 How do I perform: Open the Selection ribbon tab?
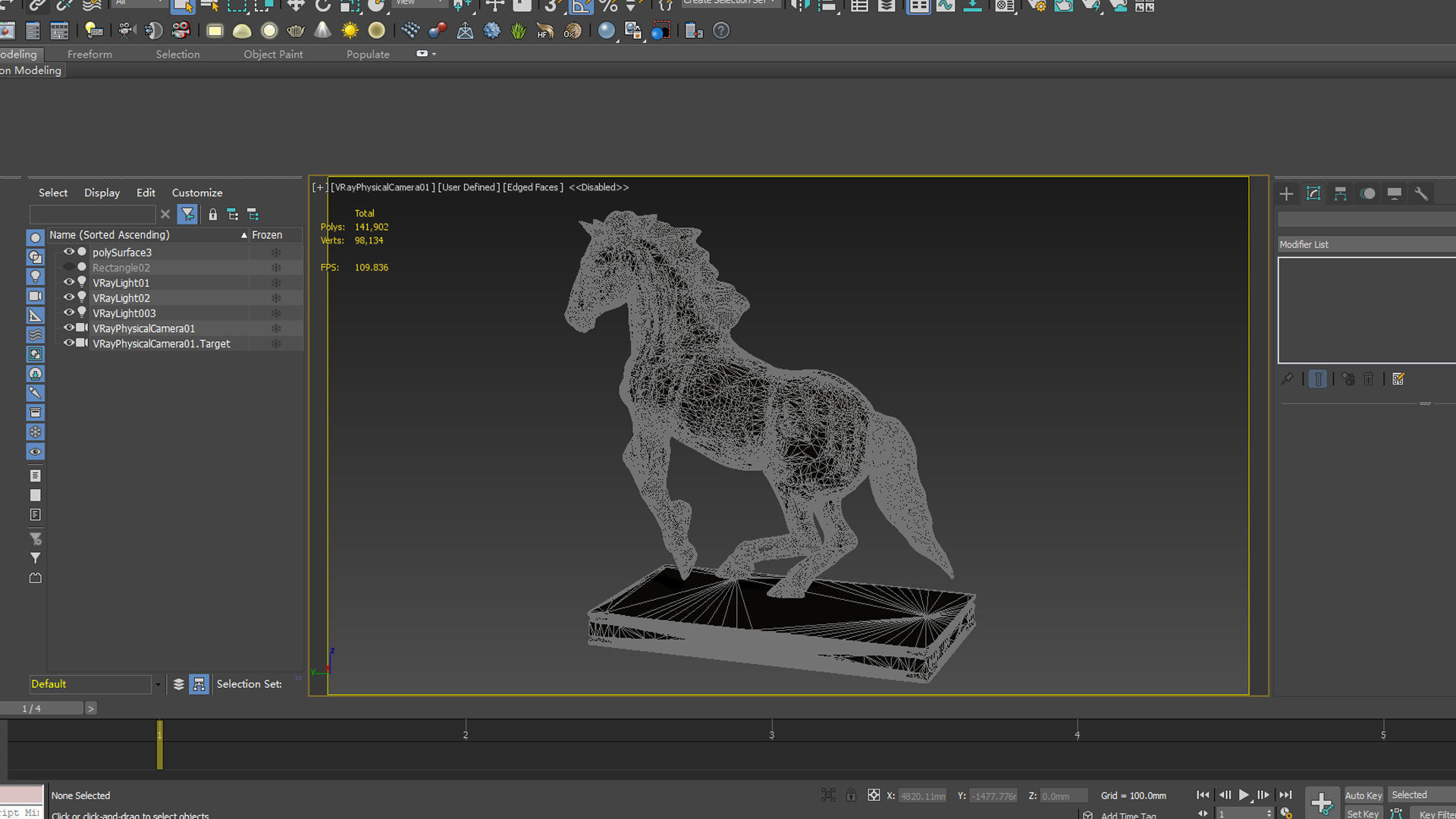click(x=177, y=55)
